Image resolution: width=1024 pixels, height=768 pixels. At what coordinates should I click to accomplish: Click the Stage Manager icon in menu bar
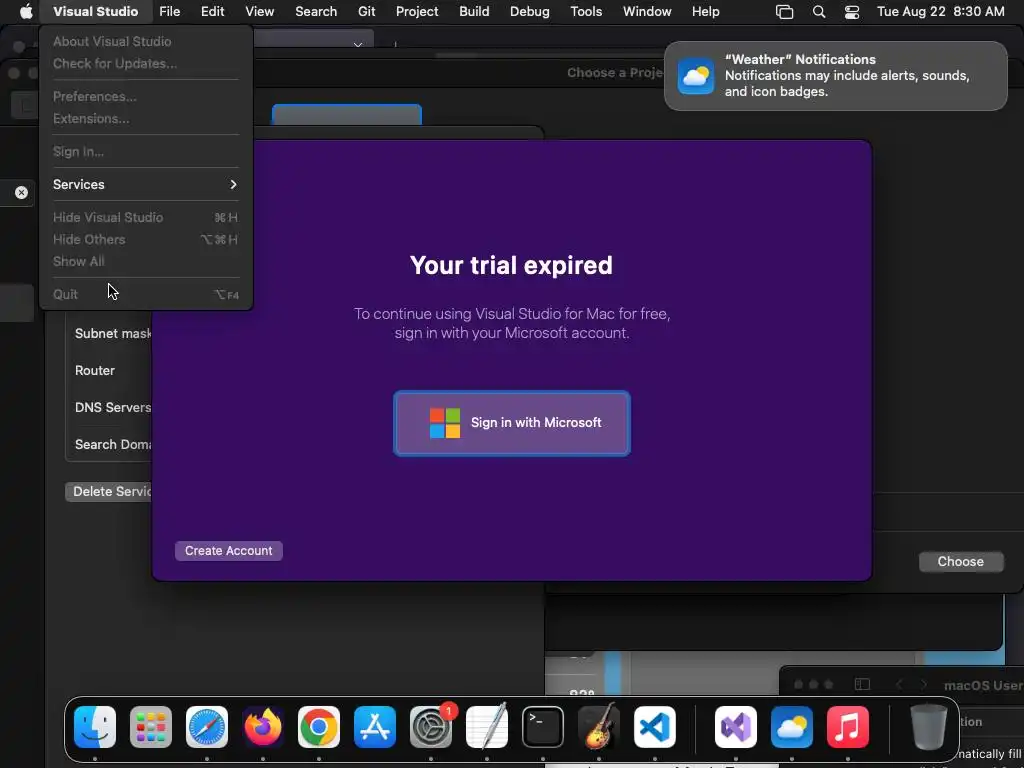coord(784,12)
